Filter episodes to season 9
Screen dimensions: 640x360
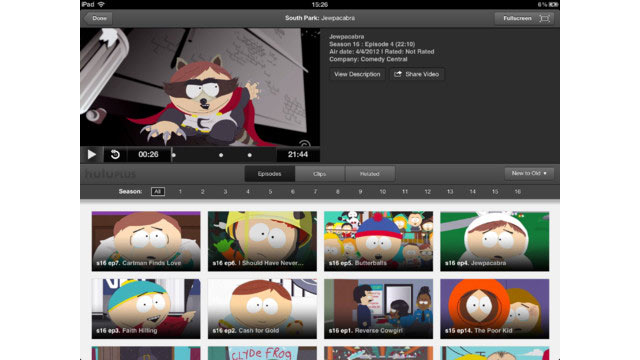point(360,191)
